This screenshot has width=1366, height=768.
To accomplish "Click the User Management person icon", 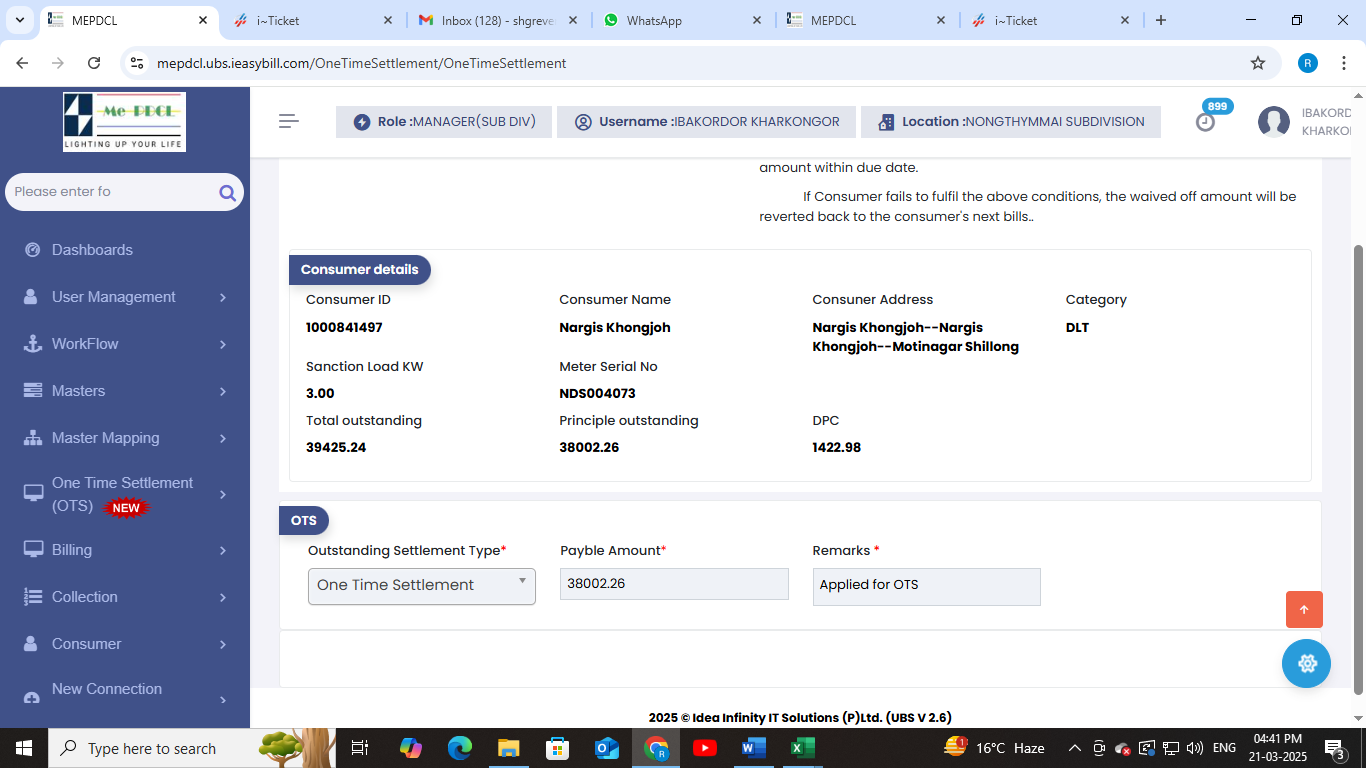I will pos(32,297).
